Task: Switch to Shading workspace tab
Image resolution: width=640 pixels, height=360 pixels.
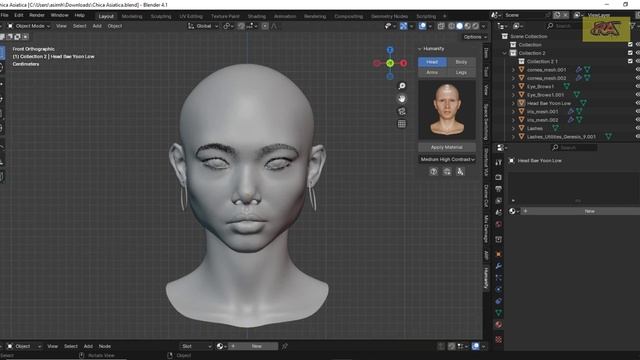Action: pos(257,16)
